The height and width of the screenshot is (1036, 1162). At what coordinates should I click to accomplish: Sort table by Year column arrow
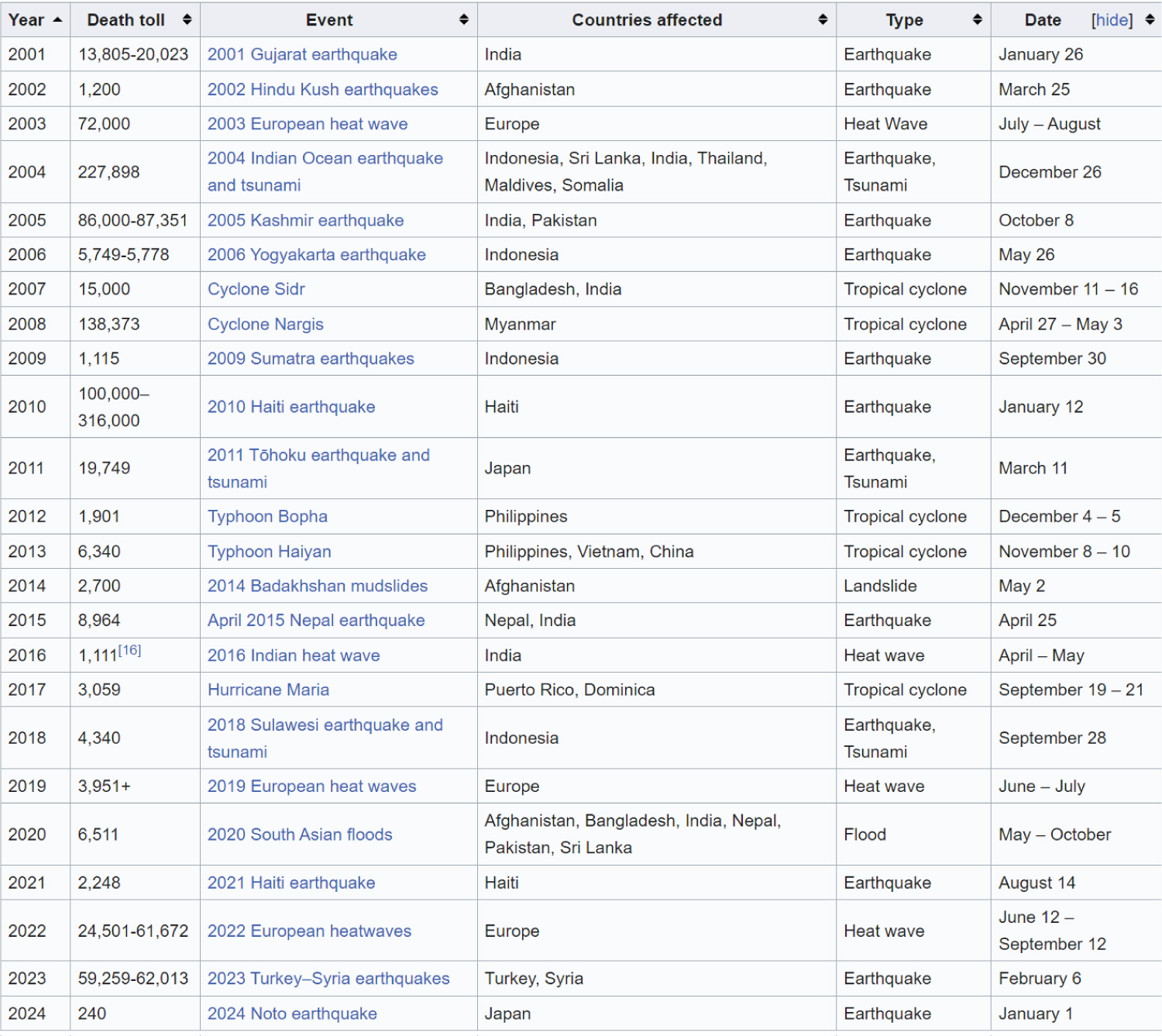point(57,20)
